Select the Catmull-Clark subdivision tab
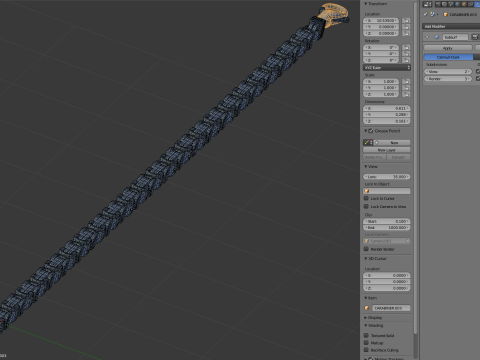This screenshot has height=360, width=480. coord(448,57)
